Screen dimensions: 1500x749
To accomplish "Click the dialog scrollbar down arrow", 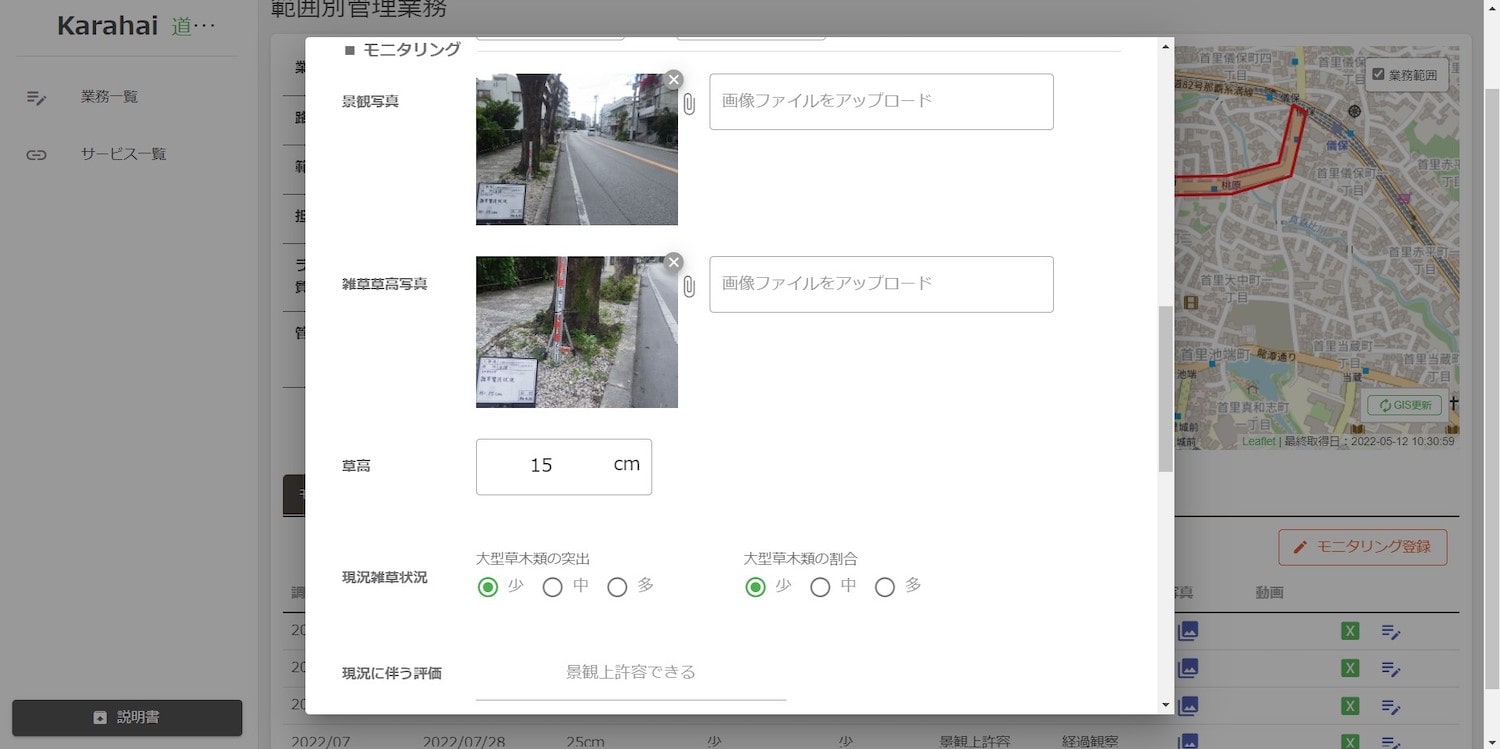I will [x=1165, y=705].
